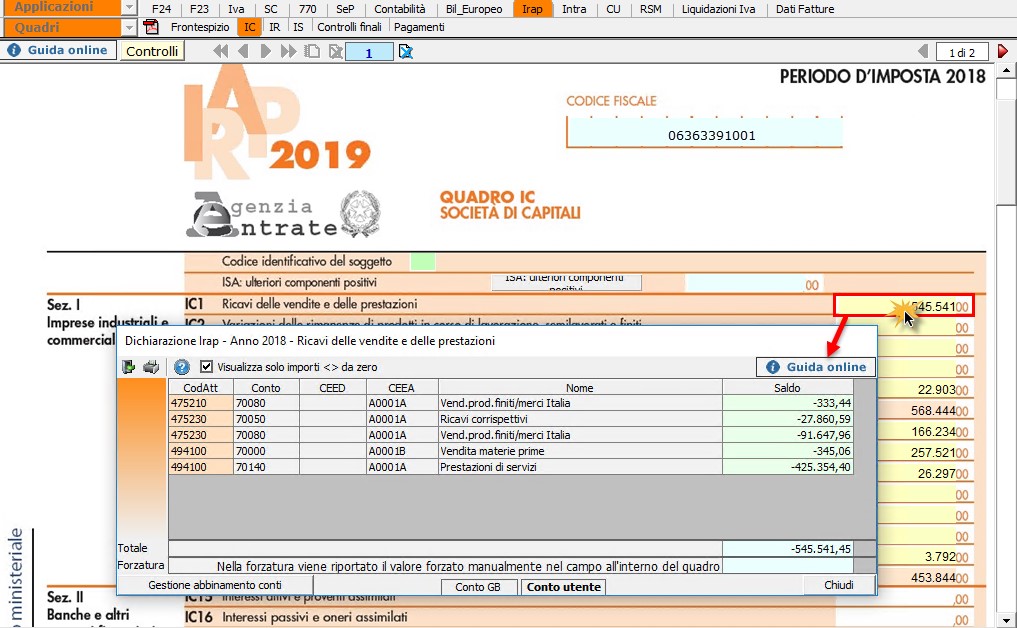Click the ISA: ulteriori componenti positivi button

tap(566, 282)
